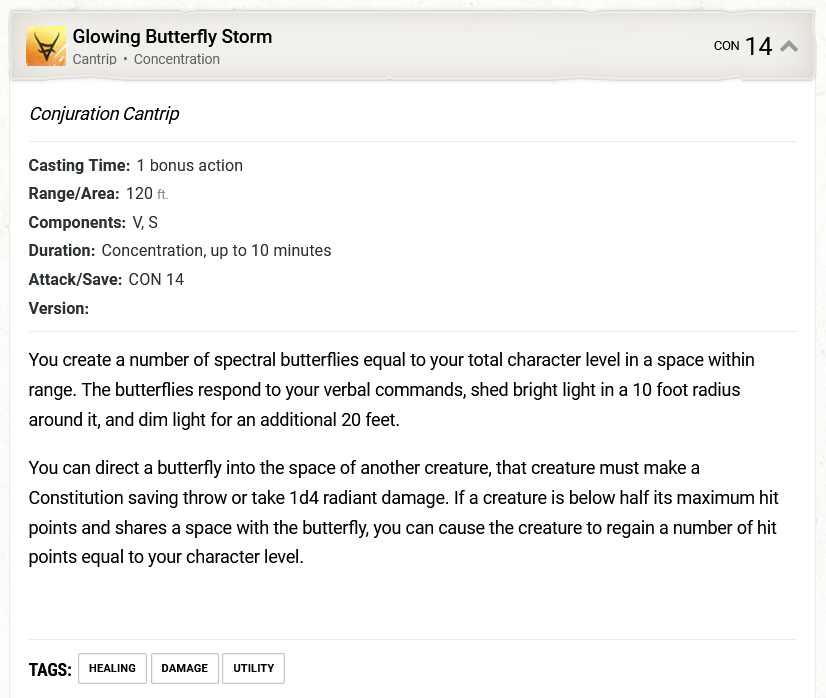Click the CON 14 save indicator in header
This screenshot has height=698, width=826.
click(743, 46)
